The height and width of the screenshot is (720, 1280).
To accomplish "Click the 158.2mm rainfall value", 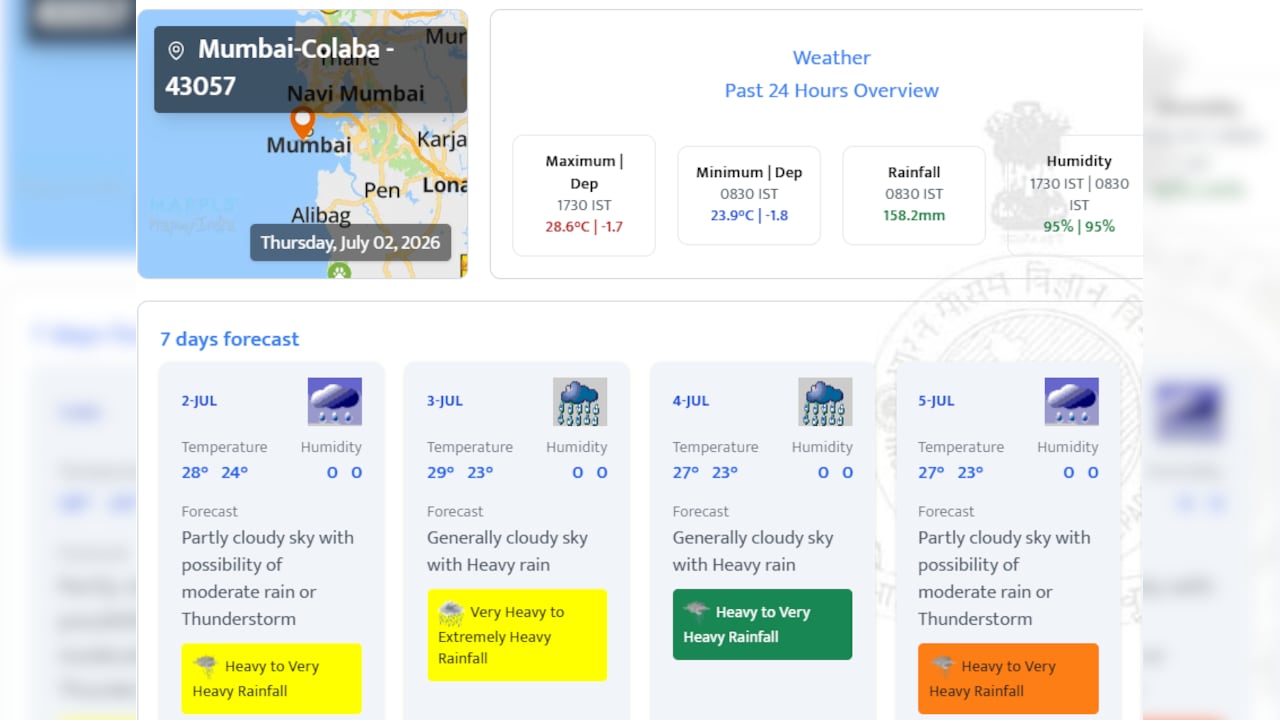I will 914,215.
